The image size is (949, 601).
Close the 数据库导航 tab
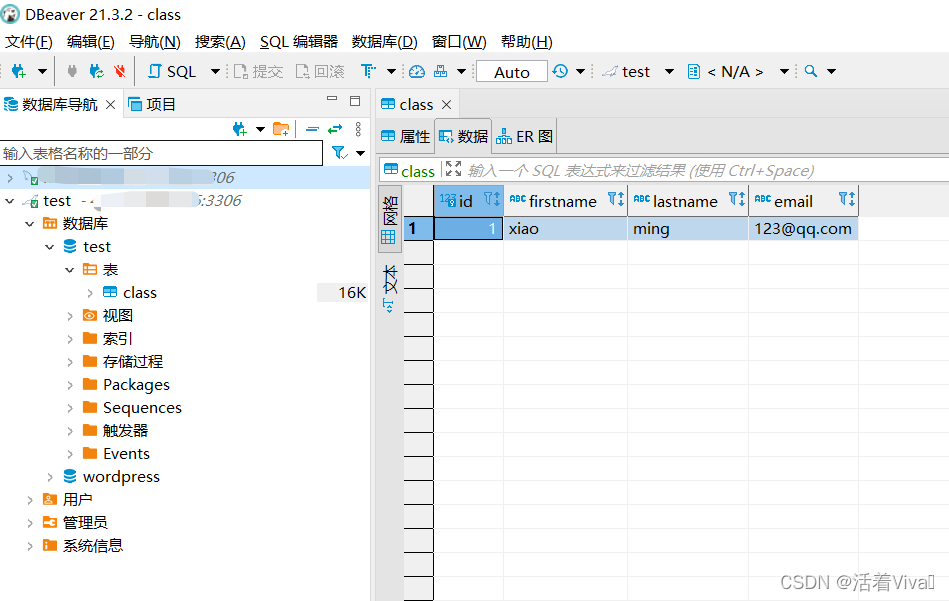tap(110, 105)
